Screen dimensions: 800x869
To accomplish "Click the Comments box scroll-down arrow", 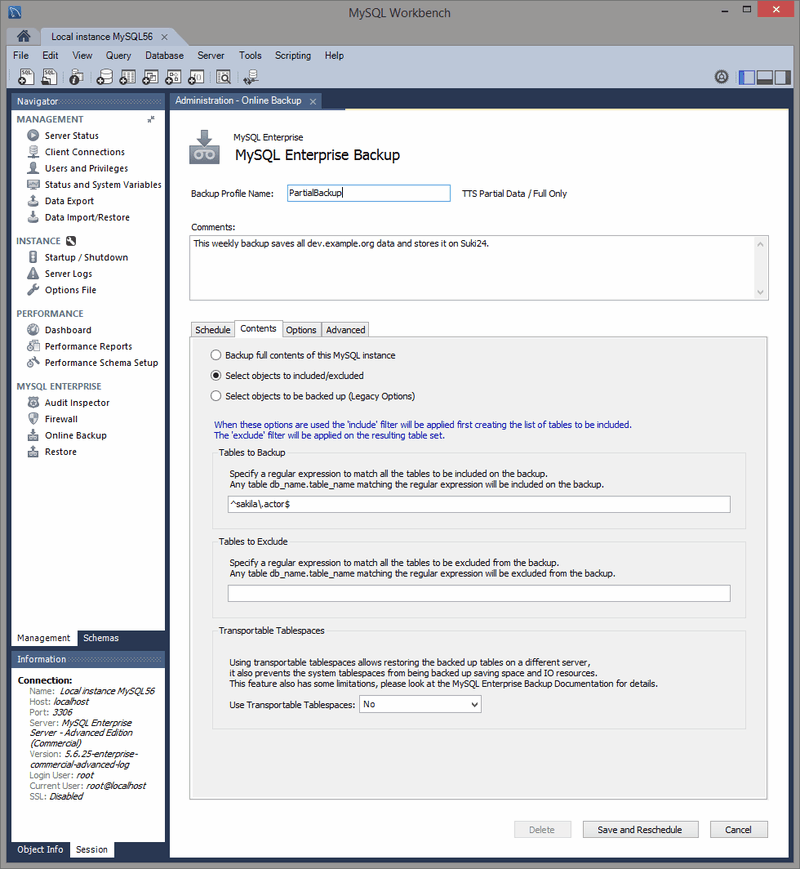I will 760,292.
